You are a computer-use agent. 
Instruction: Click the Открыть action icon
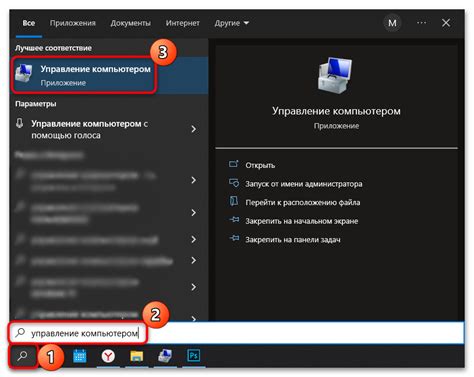tap(234, 164)
